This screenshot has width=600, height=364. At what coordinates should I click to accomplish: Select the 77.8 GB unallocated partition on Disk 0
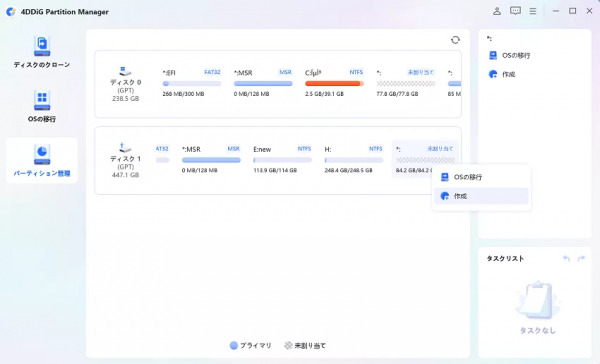pos(406,83)
